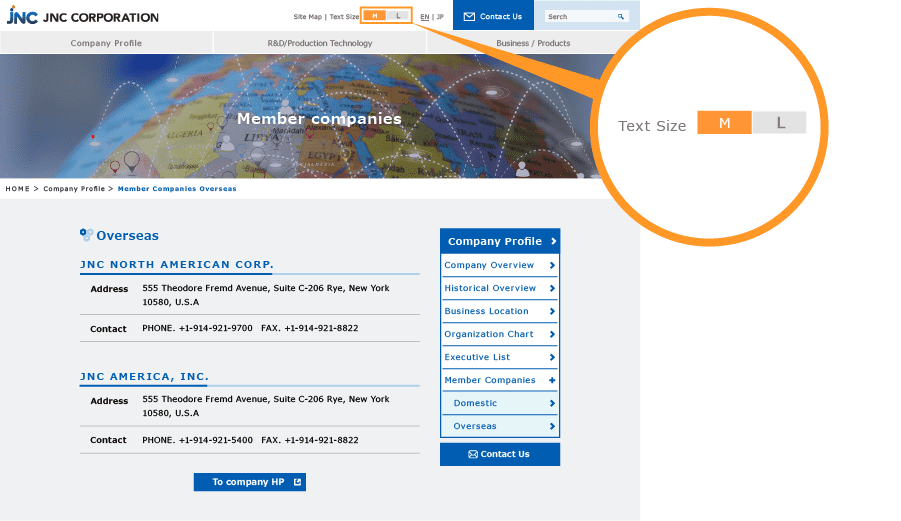Click Member Companies Overseas breadcrumb
Screen dimensions: 901x521
pyautogui.click(x=177, y=188)
